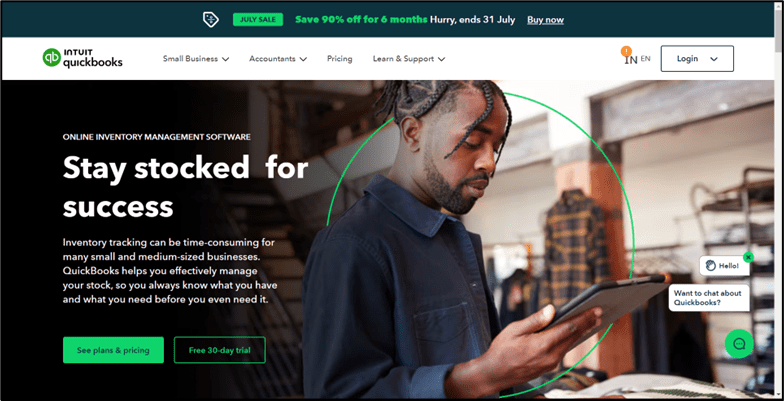Click the See plans & pricing button

click(113, 350)
